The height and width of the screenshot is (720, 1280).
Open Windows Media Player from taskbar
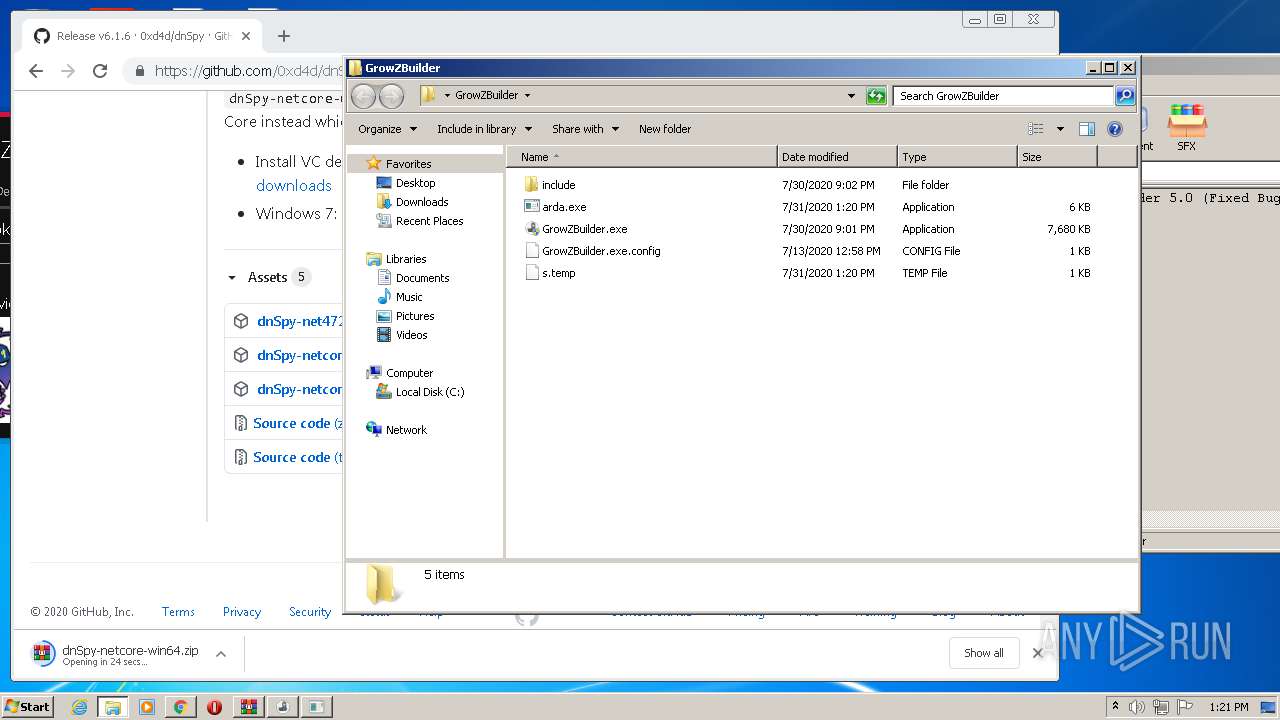tap(146, 707)
